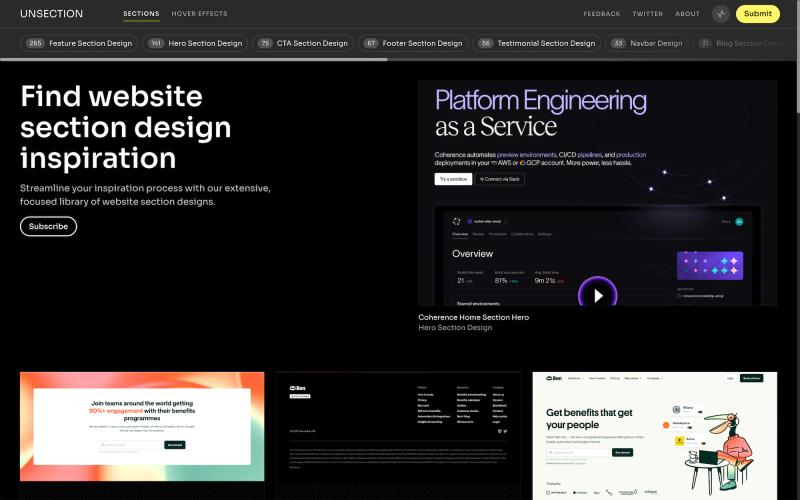Open the orange gradient CTA section thumbnail
This screenshot has height=500, width=800.
142,427
